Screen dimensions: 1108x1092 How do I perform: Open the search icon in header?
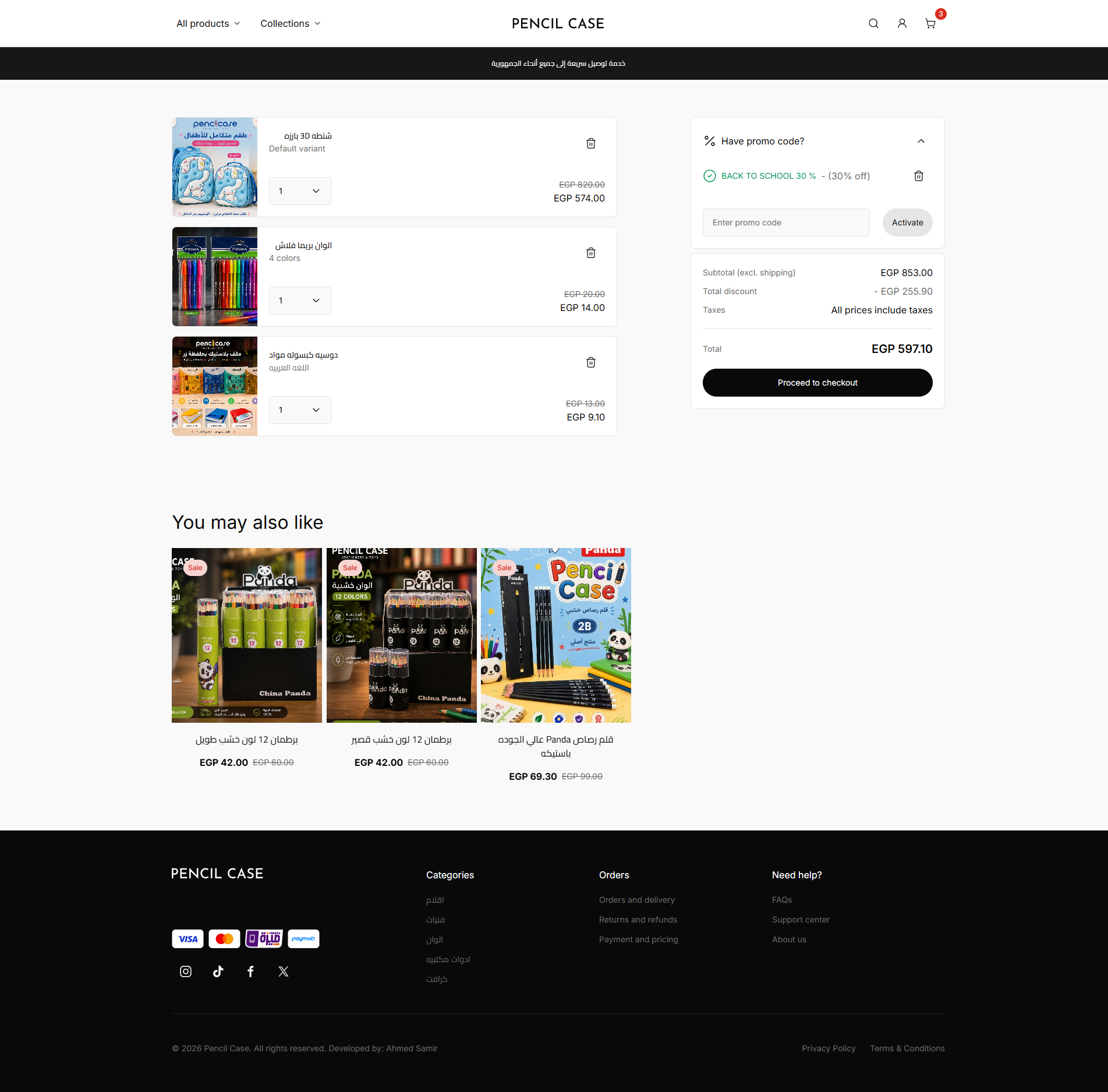(873, 23)
